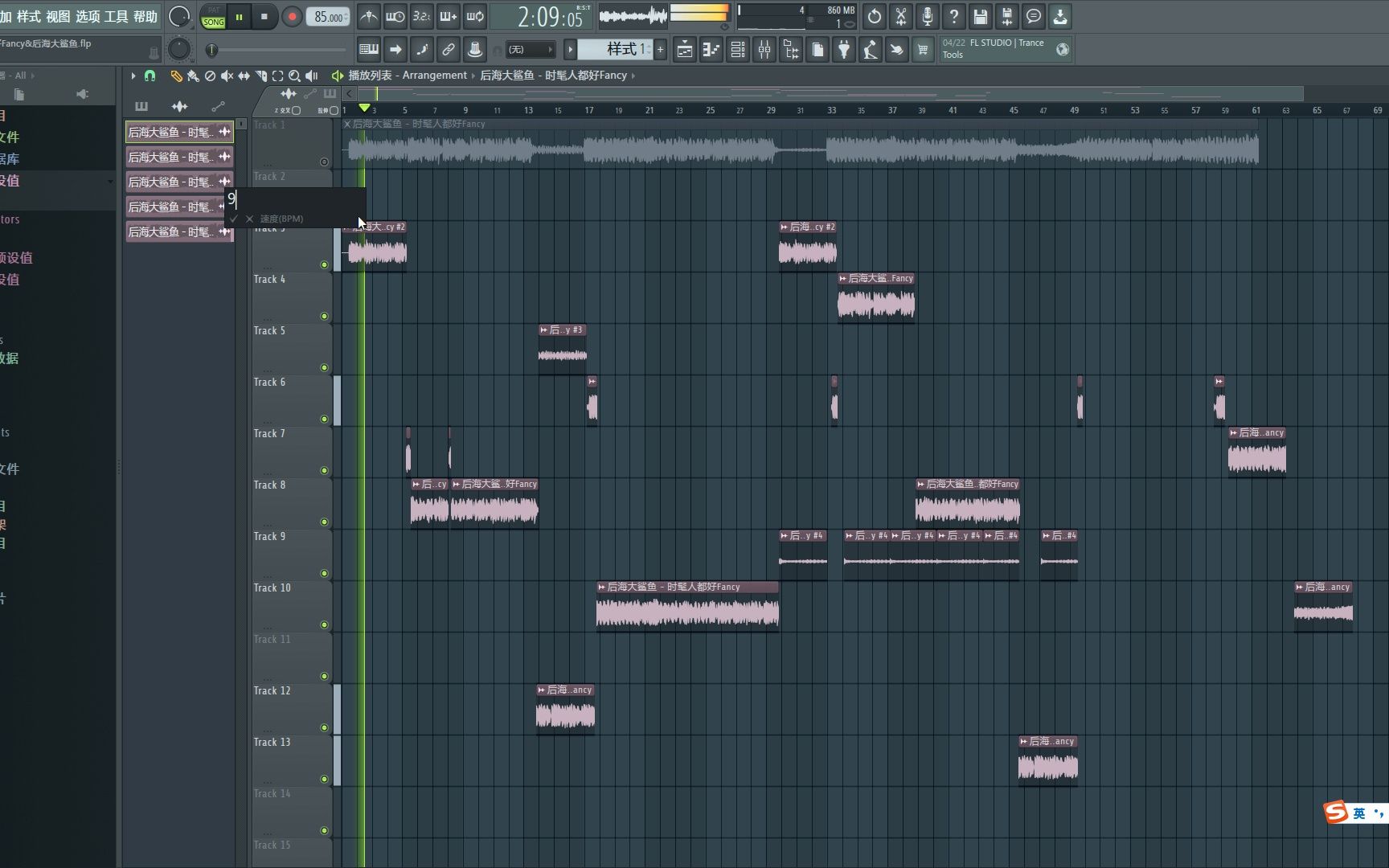Toggle Track 3 mute switch

click(x=325, y=264)
